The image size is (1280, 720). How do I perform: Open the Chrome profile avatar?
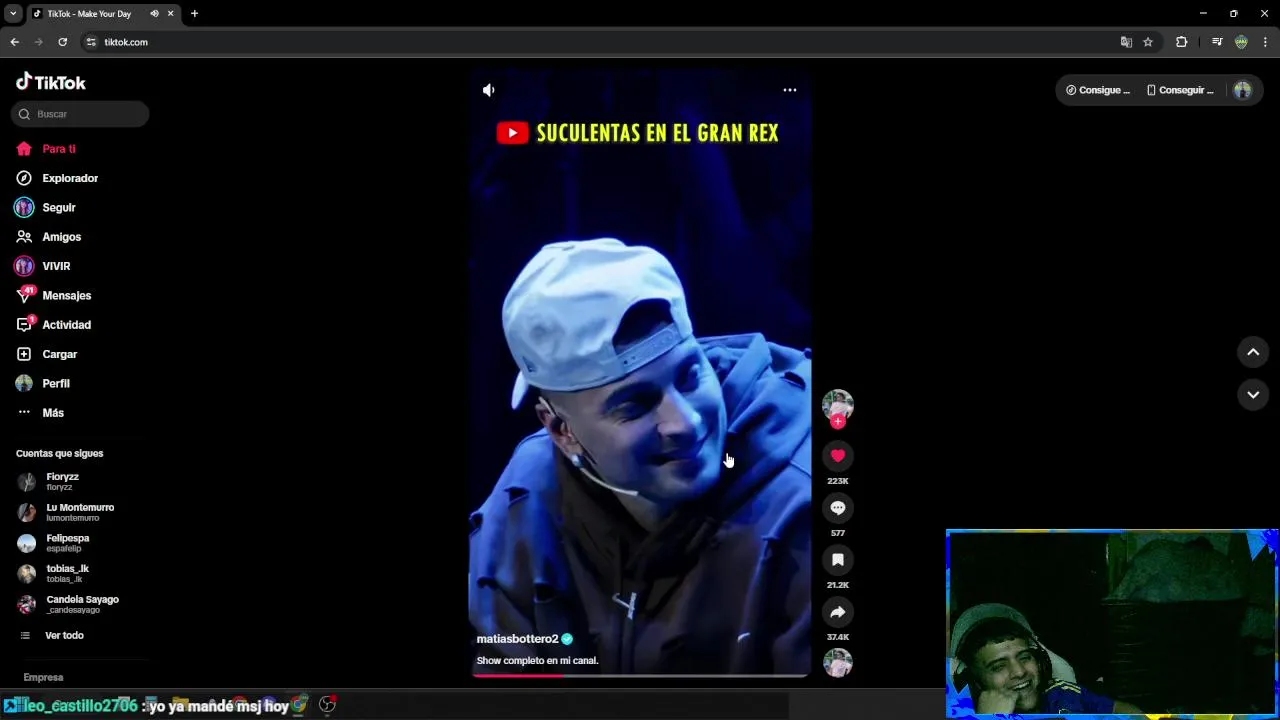1241,42
